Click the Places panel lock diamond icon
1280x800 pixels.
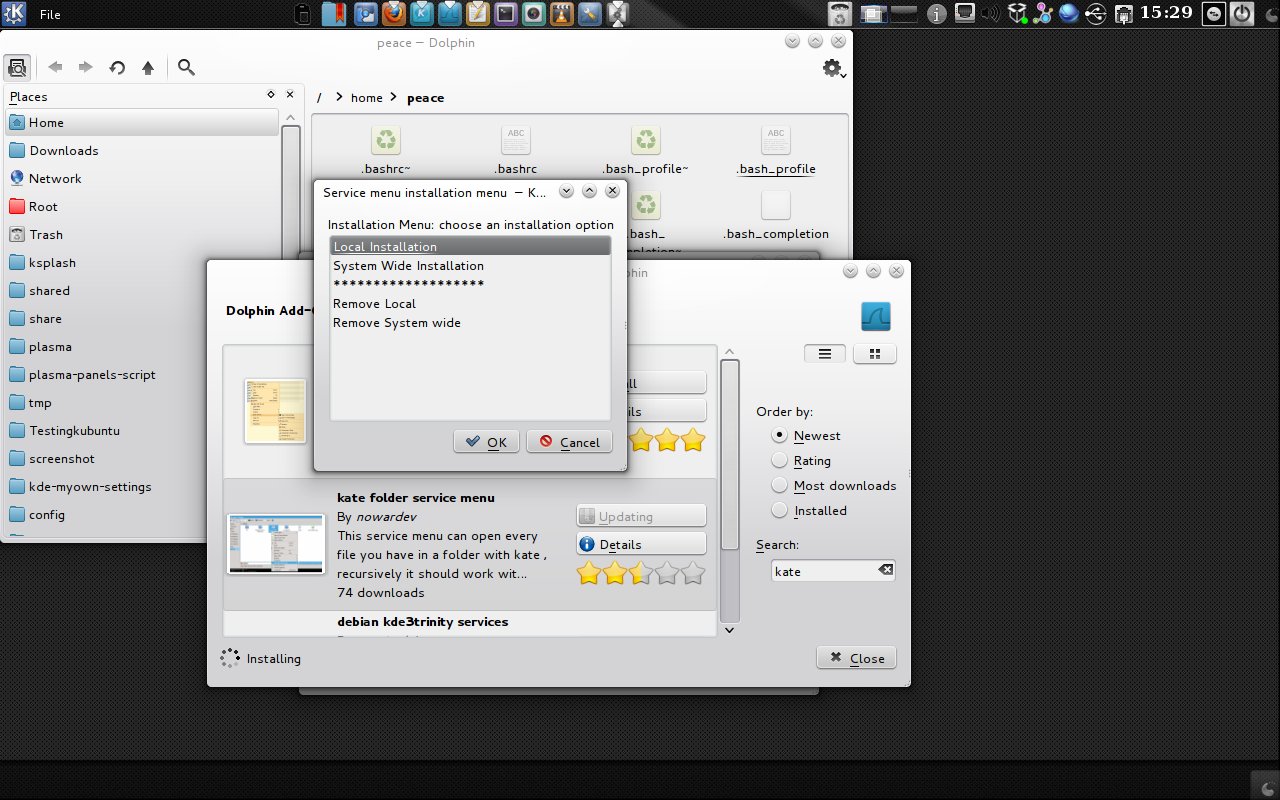(271, 95)
